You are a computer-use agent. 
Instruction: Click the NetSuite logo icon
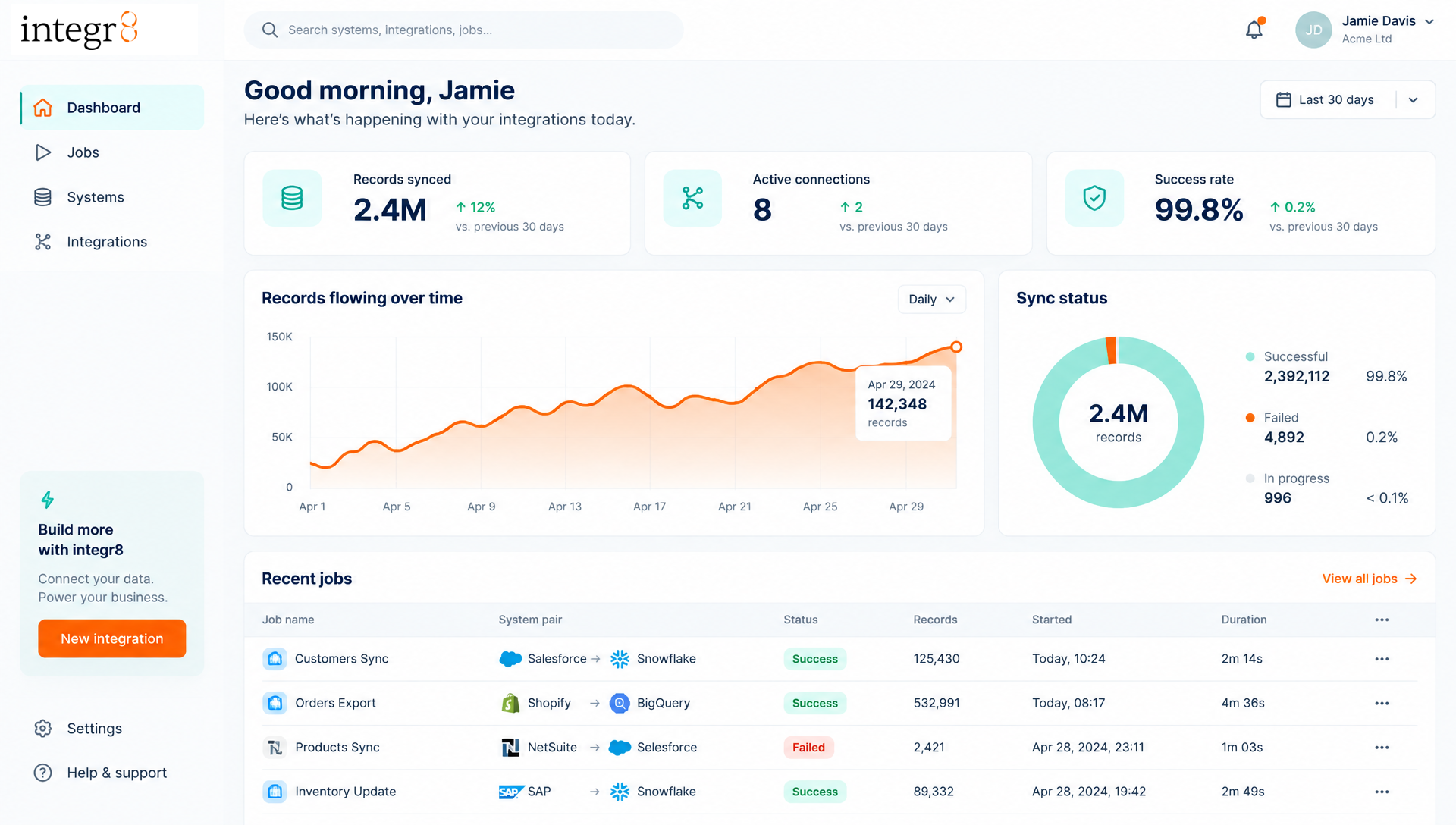click(x=510, y=748)
